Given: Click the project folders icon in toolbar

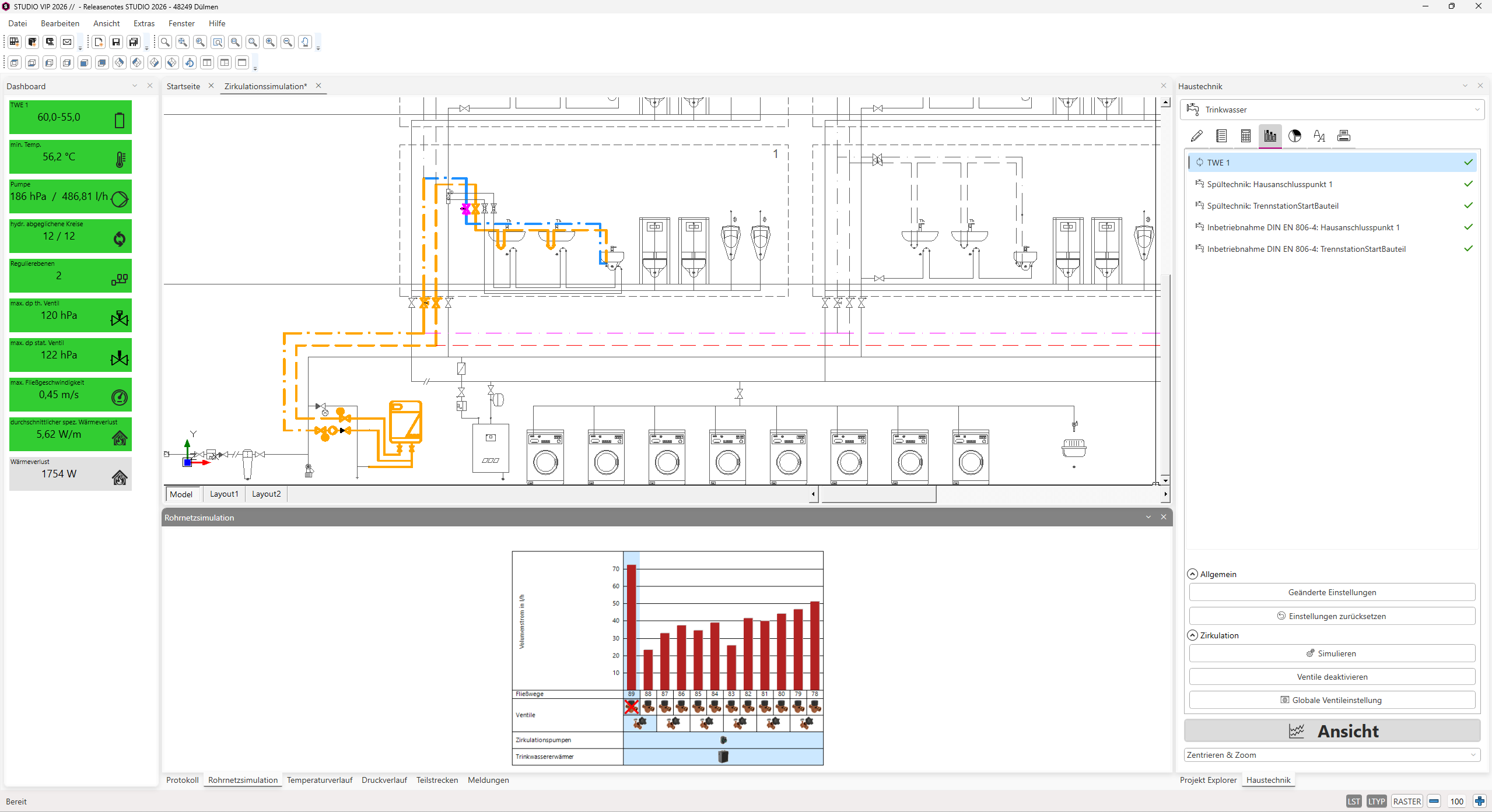Looking at the screenshot, I should (x=15, y=42).
